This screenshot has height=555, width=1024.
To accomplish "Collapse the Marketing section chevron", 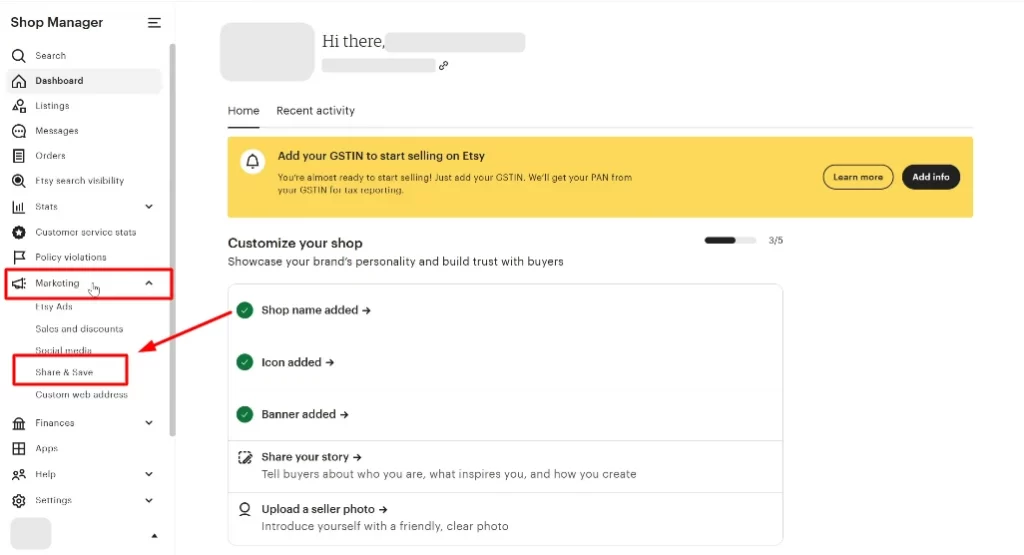I will [149, 283].
